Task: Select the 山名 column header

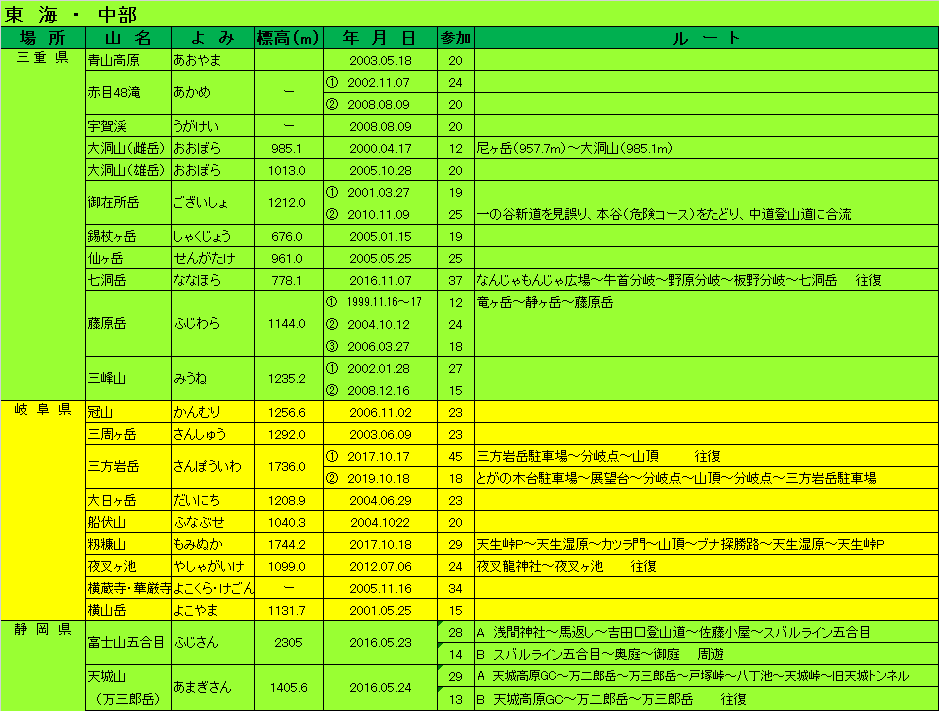Action: click(x=128, y=38)
